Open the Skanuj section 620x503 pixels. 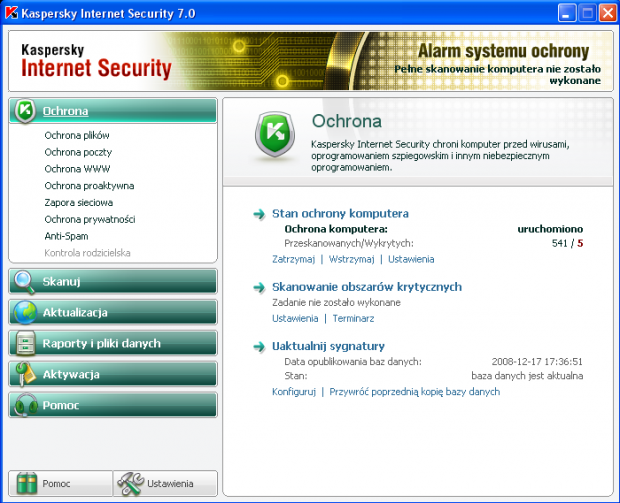[113, 281]
